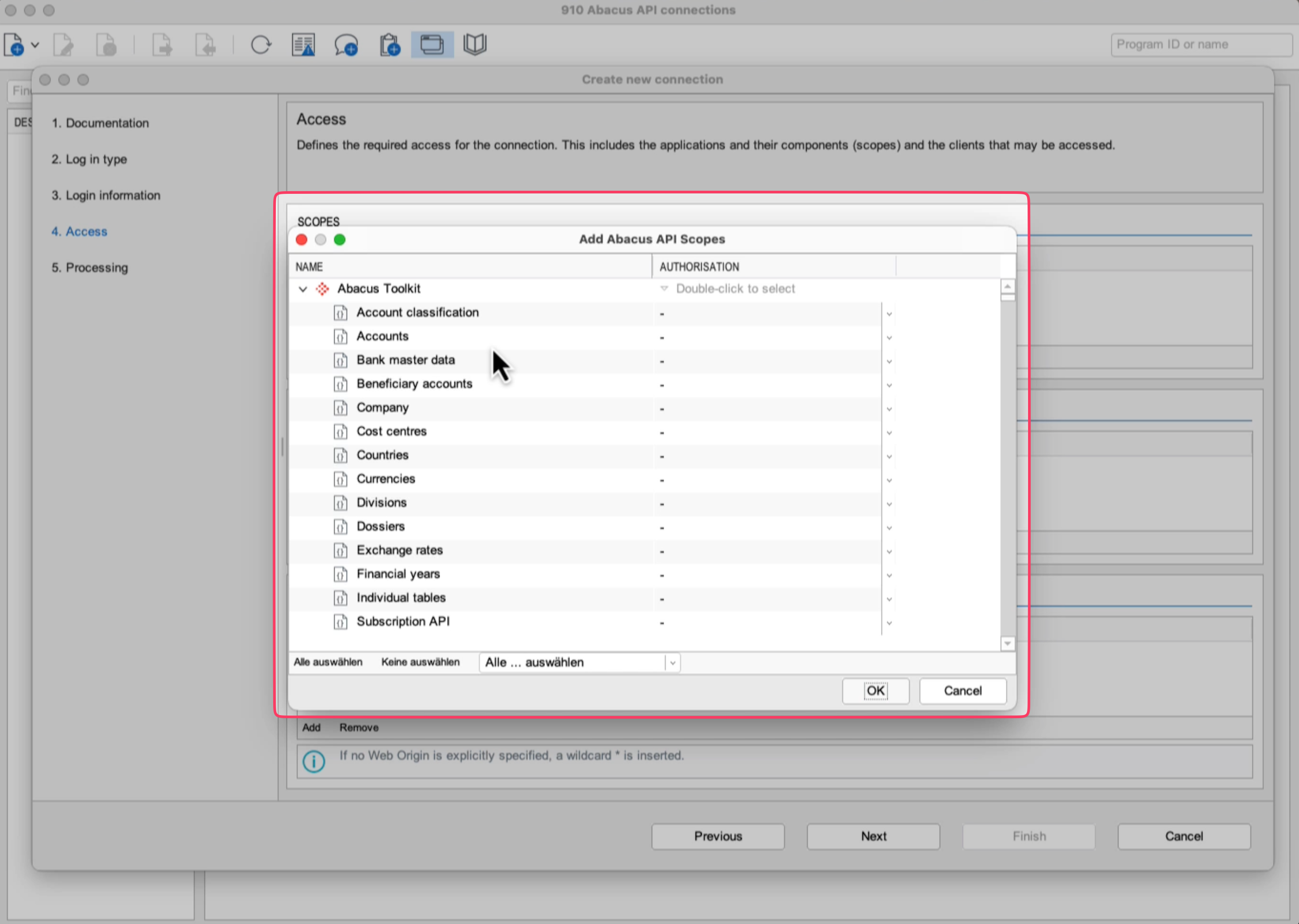This screenshot has width=1299, height=924.
Task: Cancel the Add Abacus API Scopes dialog
Action: pos(963,691)
